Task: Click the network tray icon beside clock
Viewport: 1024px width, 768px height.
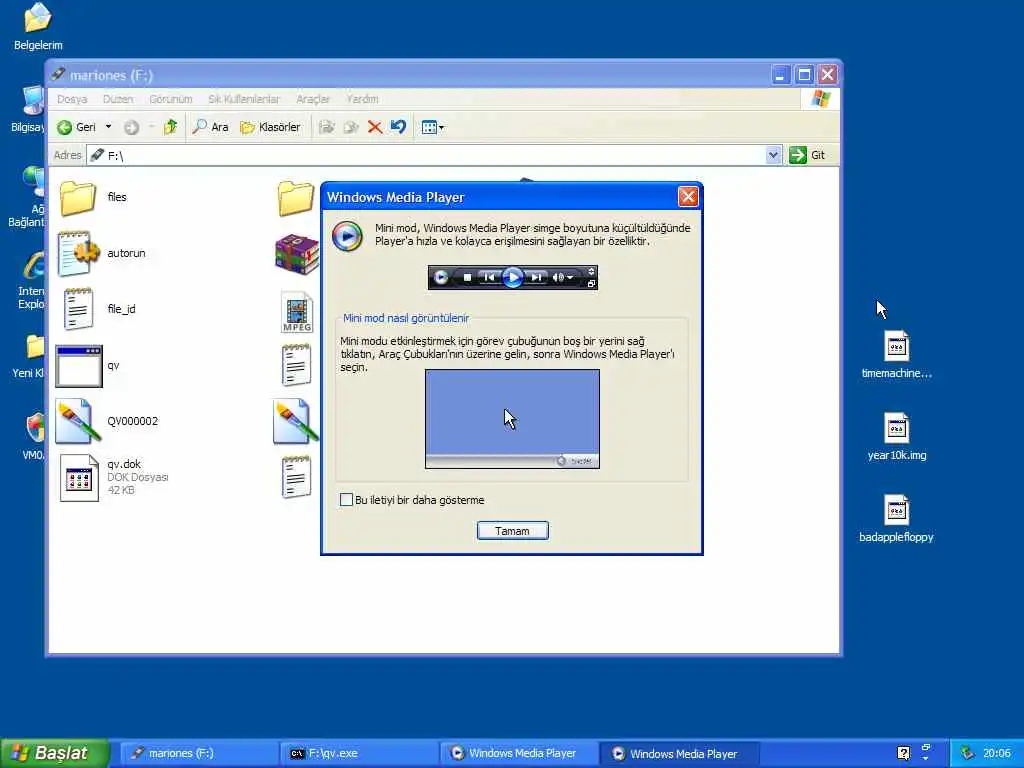Action: 967,753
